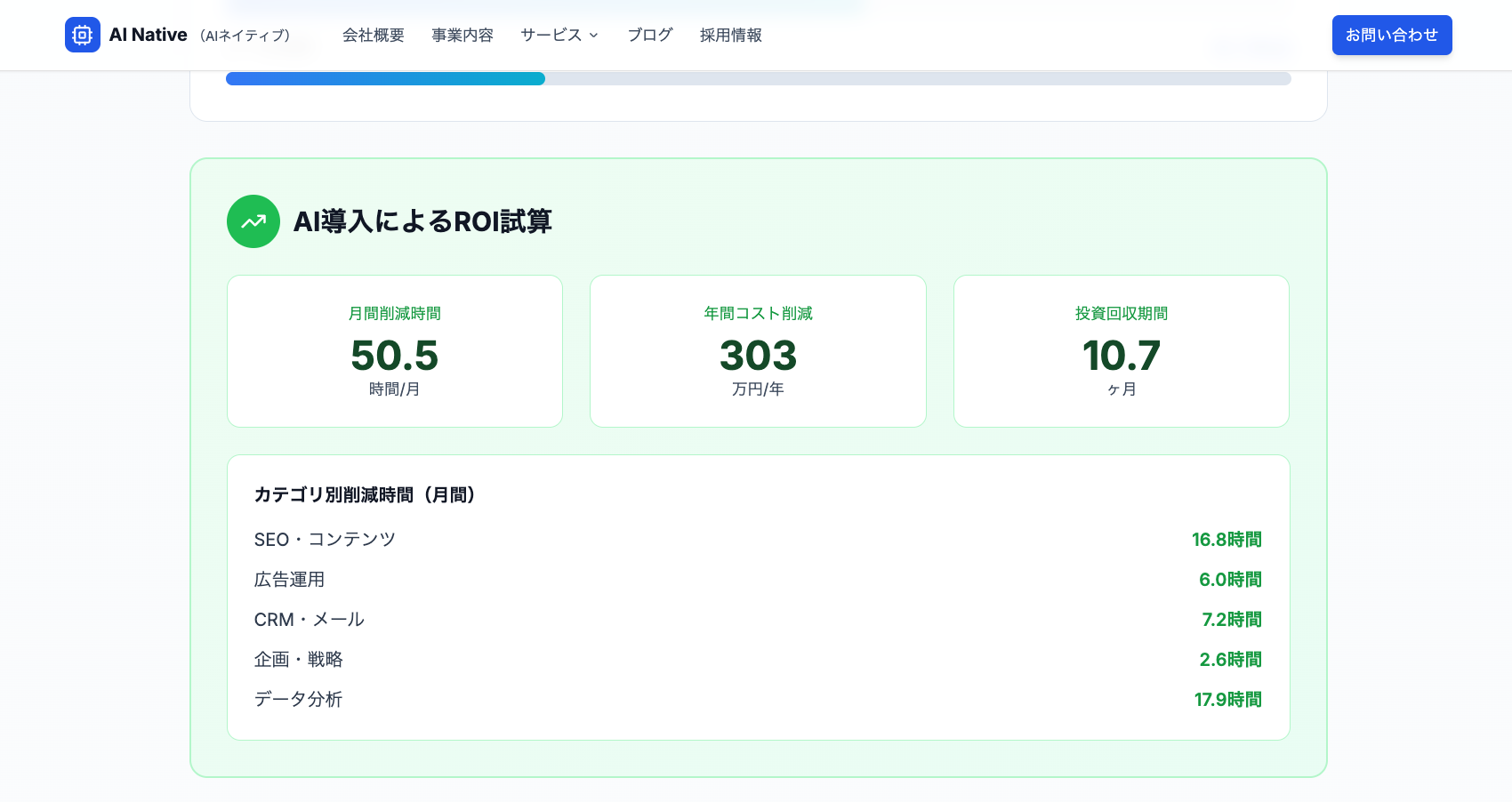1512x802 pixels.
Task: Click the AI導入によるROI試算 heading
Action: 423,221
